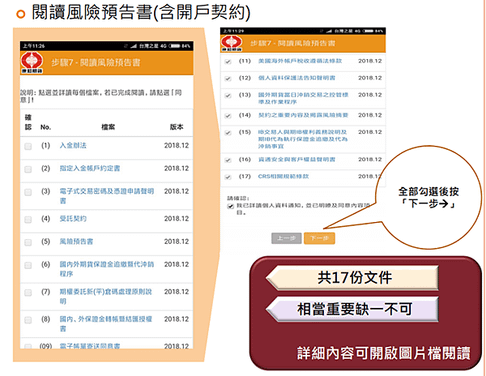Click the 2018.12 version in row (5)
The image size is (486, 376).
(x=177, y=242)
